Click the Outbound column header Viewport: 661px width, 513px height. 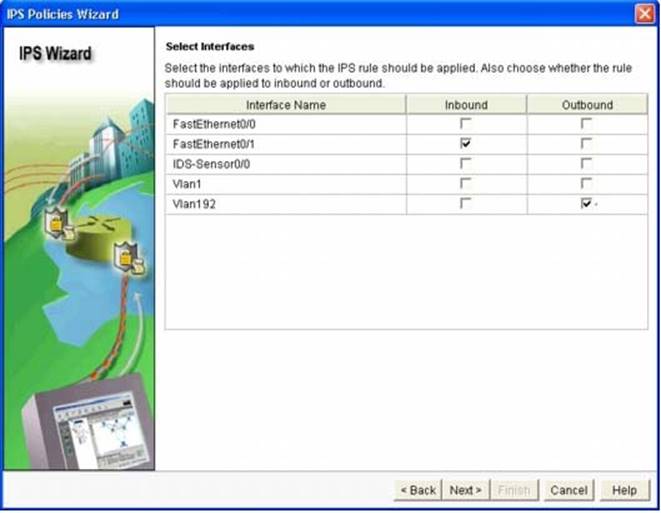click(x=587, y=105)
